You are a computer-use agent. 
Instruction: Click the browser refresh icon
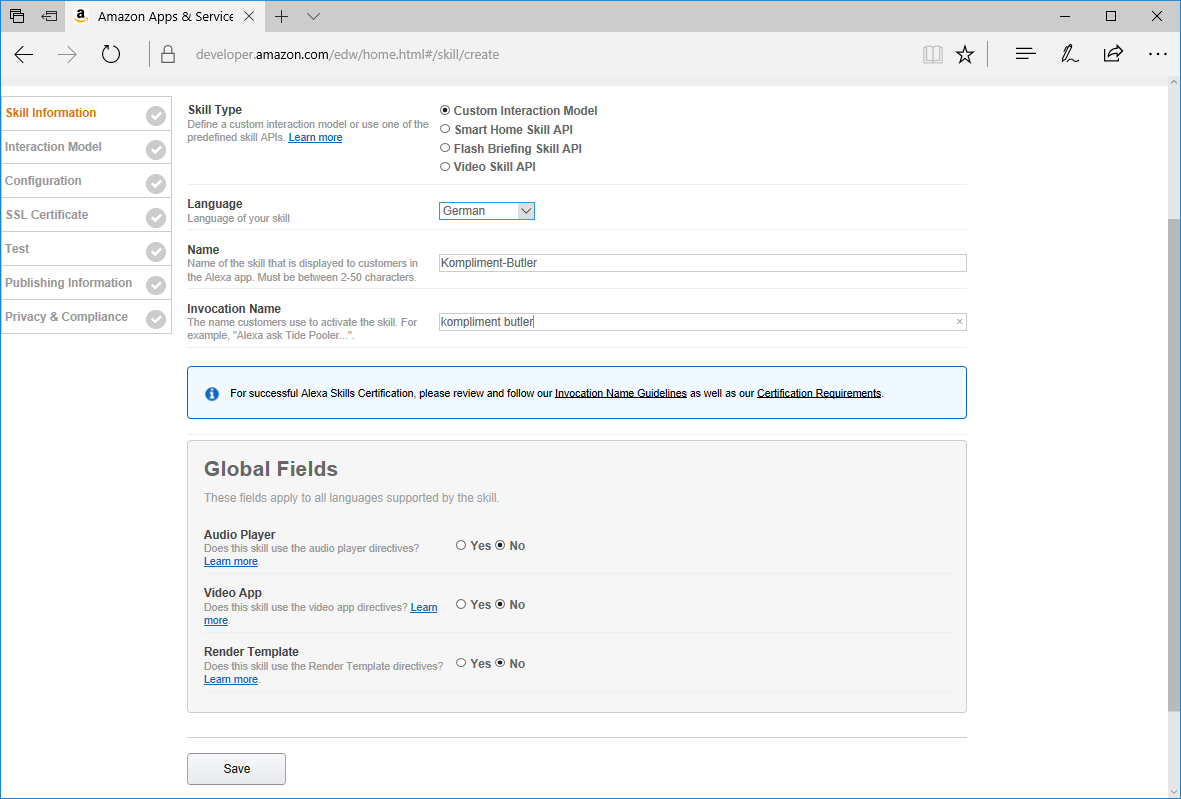pyautogui.click(x=111, y=55)
